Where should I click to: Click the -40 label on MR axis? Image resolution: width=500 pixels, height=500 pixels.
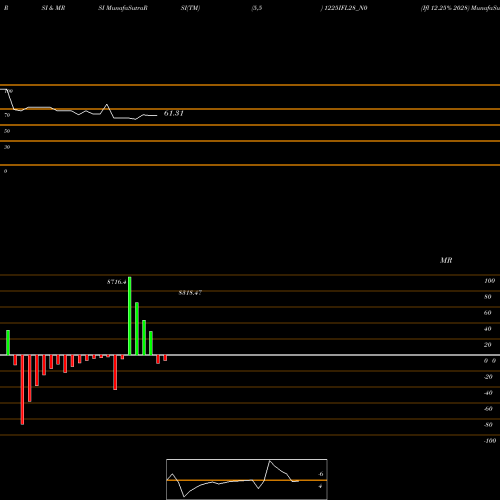(488, 393)
